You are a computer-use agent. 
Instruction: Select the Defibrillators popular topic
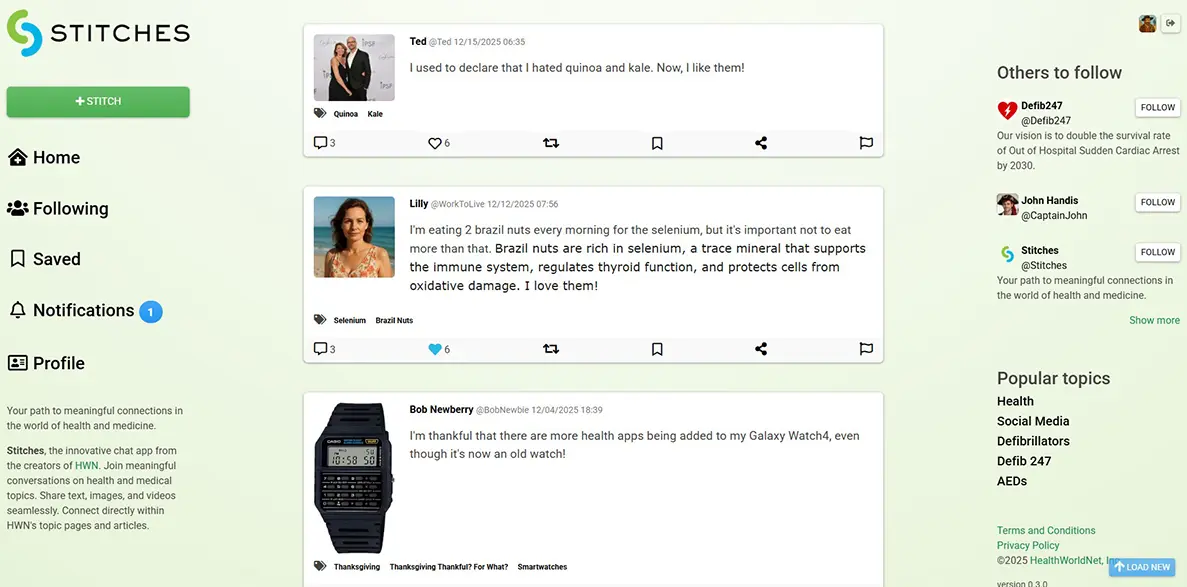tap(1033, 441)
